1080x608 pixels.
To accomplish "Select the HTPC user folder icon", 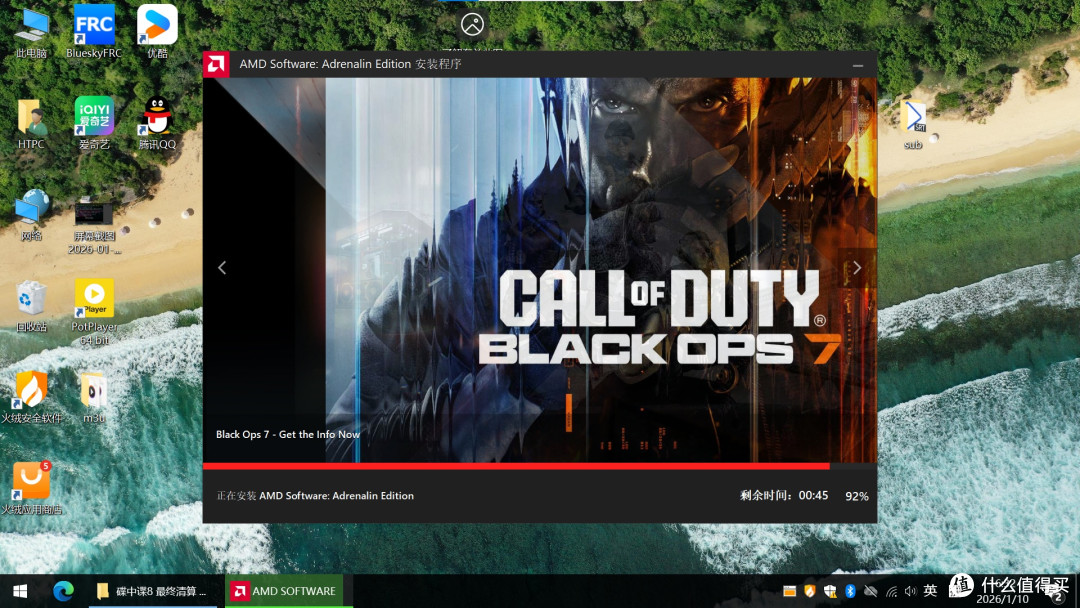I will tap(31, 125).
